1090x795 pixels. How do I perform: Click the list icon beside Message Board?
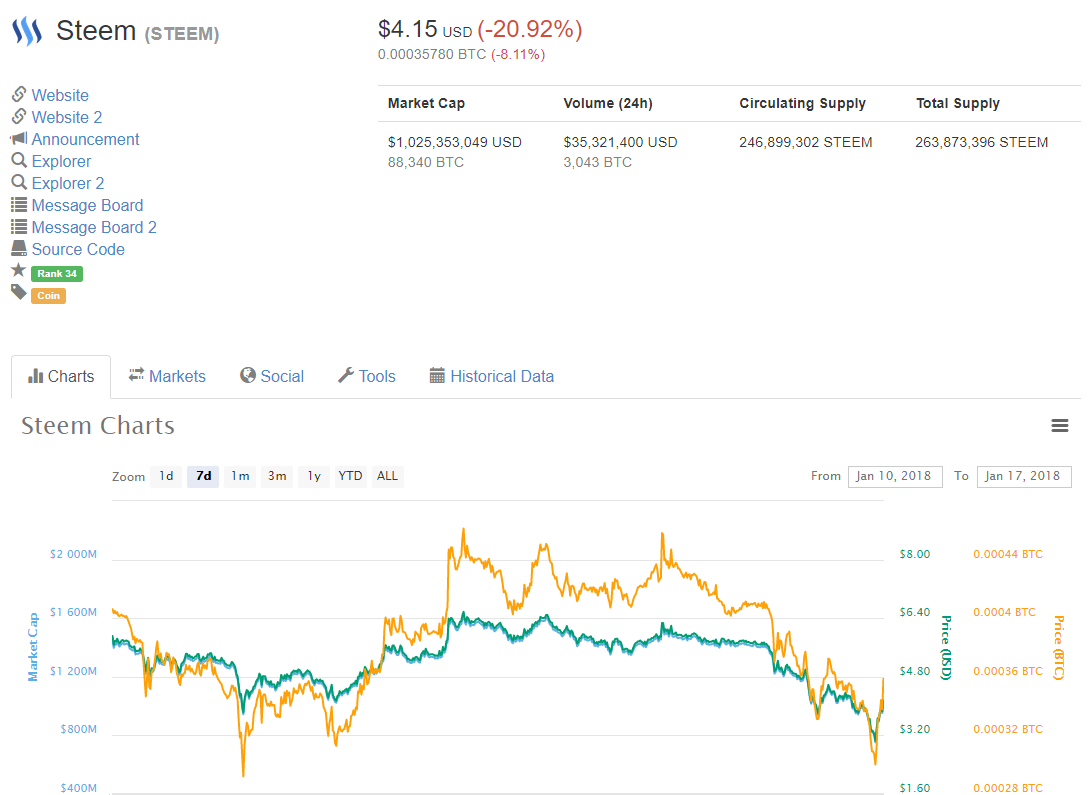pyautogui.click(x=19, y=205)
